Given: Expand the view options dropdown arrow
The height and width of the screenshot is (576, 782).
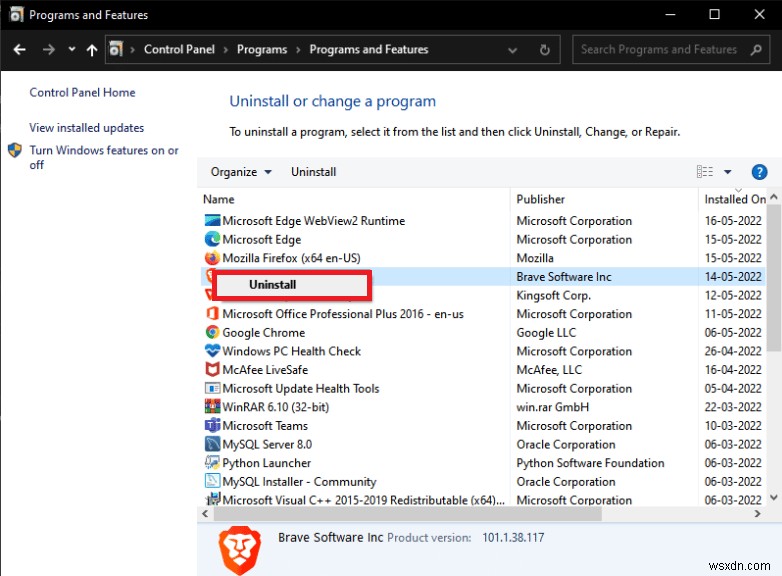Looking at the screenshot, I should (728, 172).
